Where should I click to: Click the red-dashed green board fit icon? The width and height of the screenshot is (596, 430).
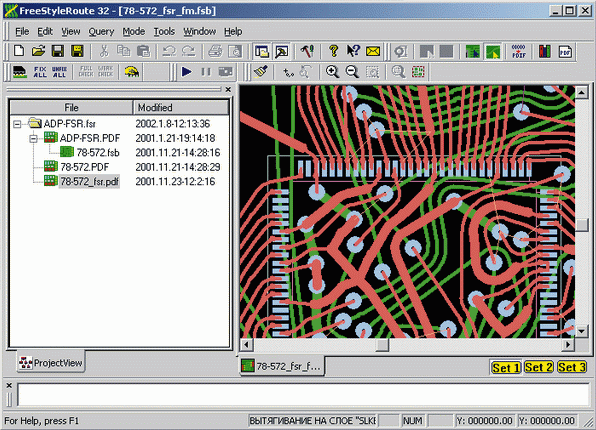418,72
